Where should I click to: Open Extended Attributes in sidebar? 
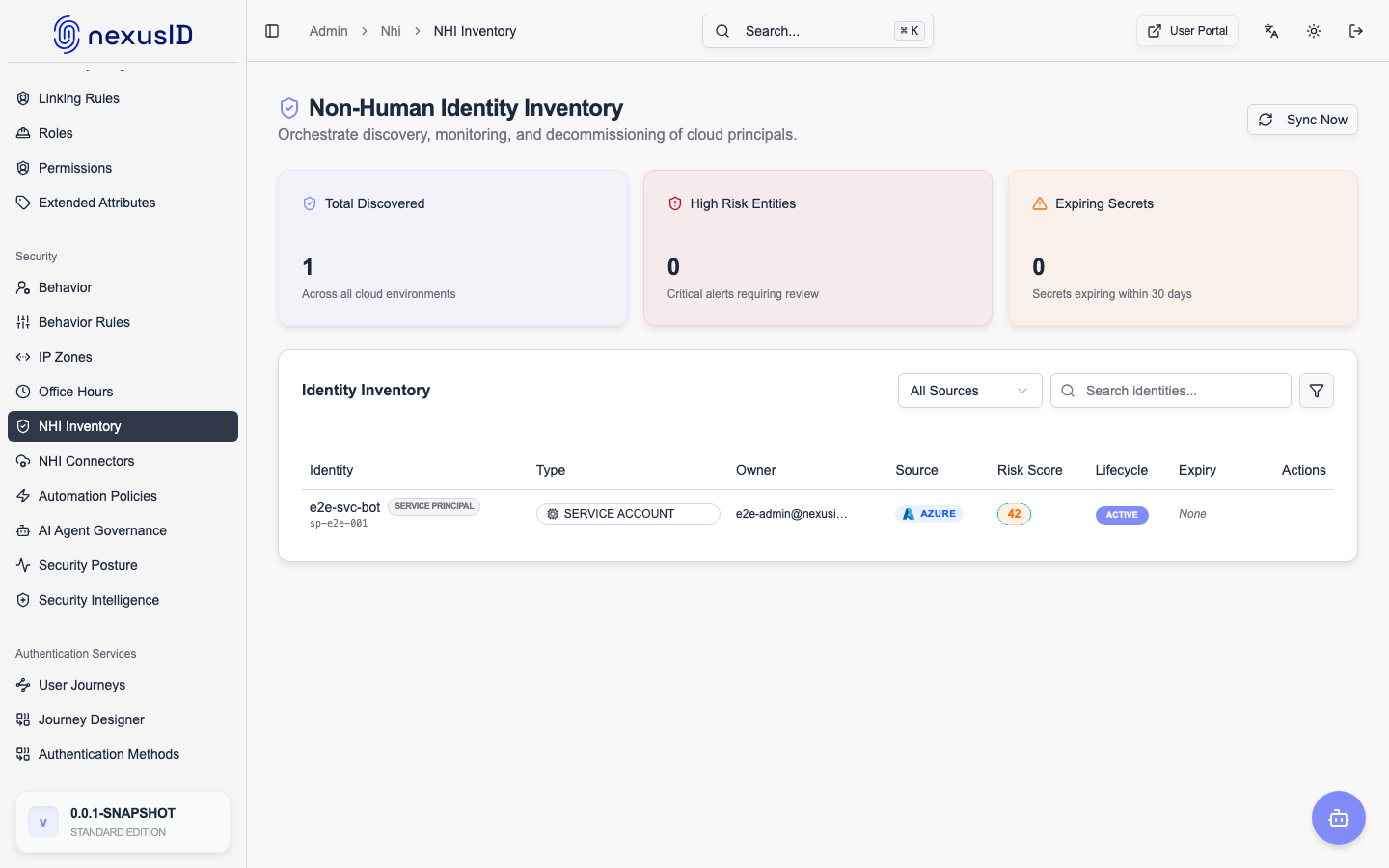pos(123,203)
